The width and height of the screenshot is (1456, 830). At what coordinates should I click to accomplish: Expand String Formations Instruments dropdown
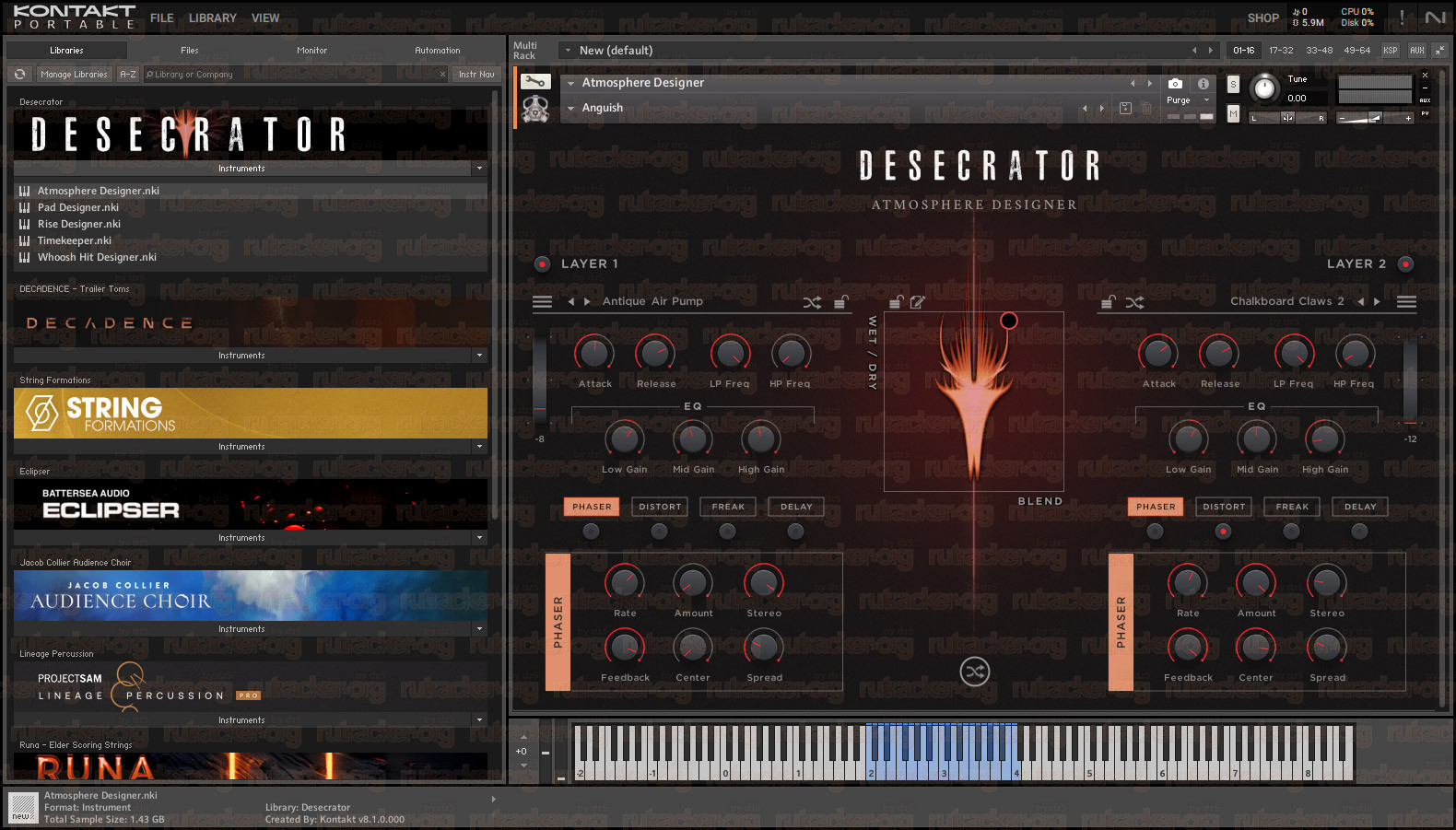pos(479,447)
